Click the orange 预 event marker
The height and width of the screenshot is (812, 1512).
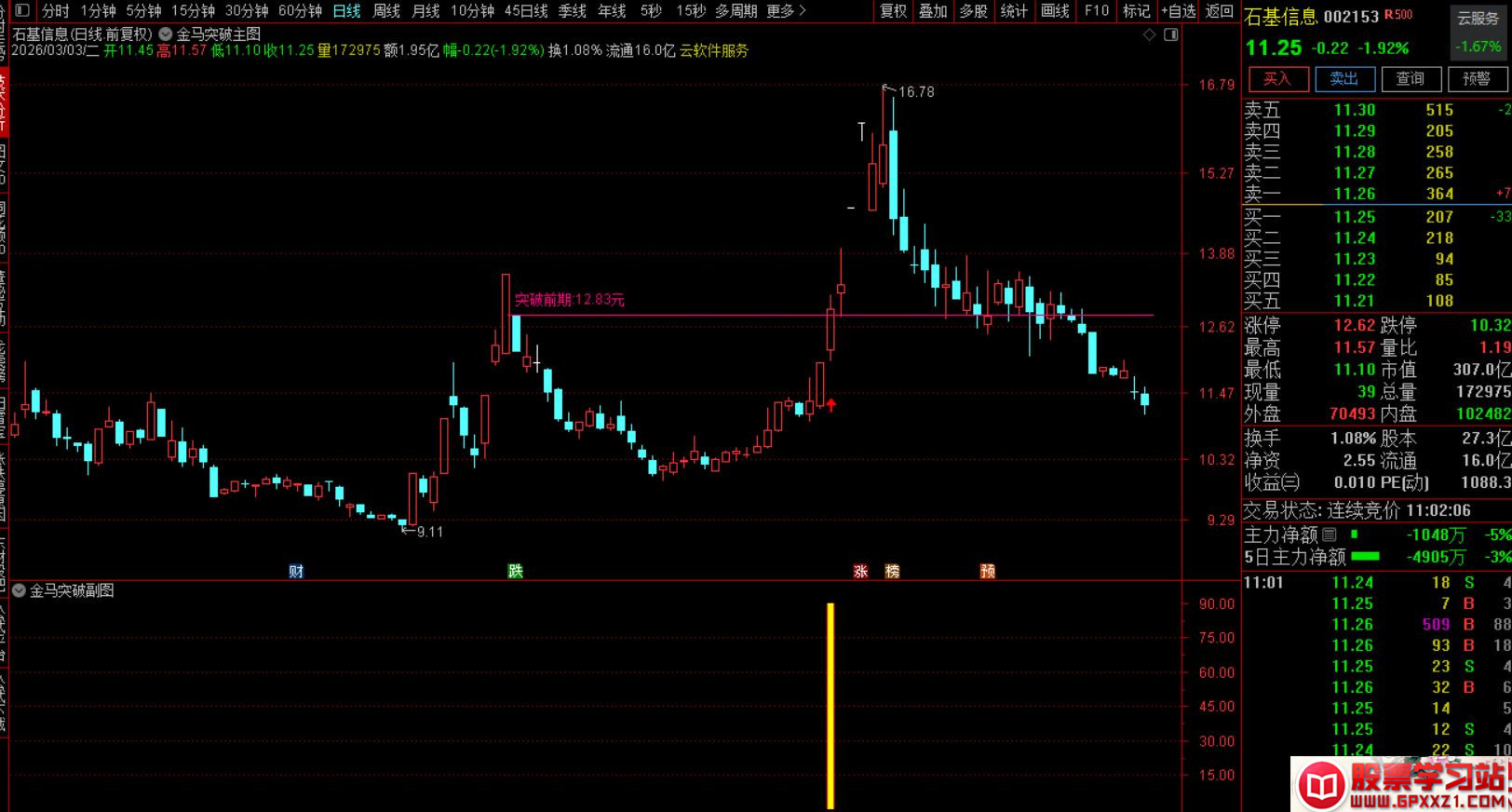(x=987, y=571)
